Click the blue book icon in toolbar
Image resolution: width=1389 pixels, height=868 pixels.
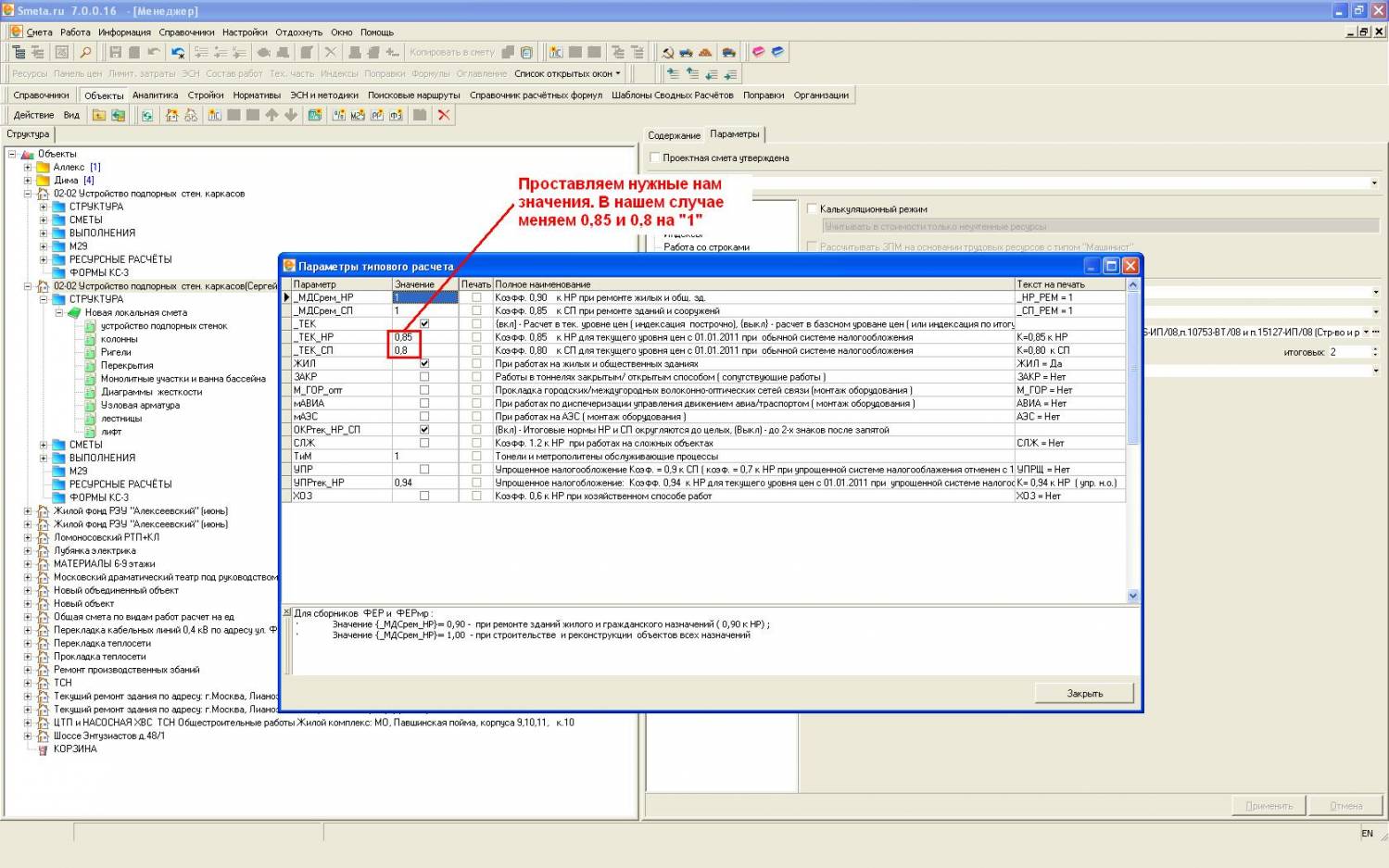[777, 53]
